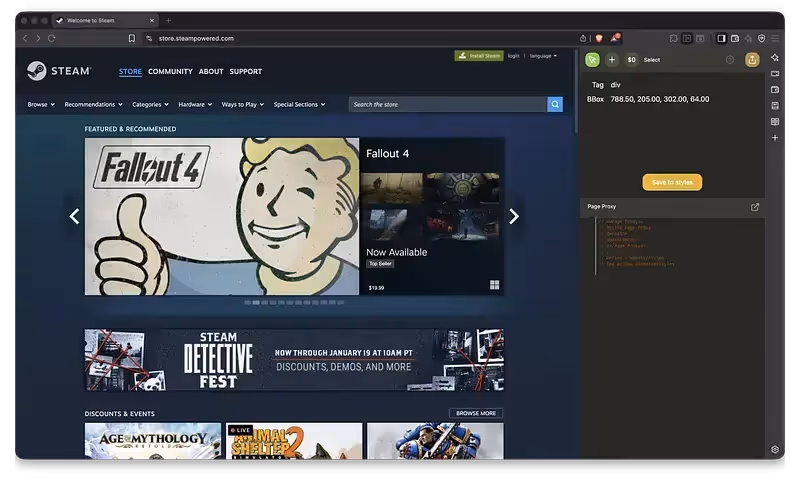This screenshot has width=800, height=478.
Task: Toggle the browser sidebar panel icon
Action: coord(721,38)
